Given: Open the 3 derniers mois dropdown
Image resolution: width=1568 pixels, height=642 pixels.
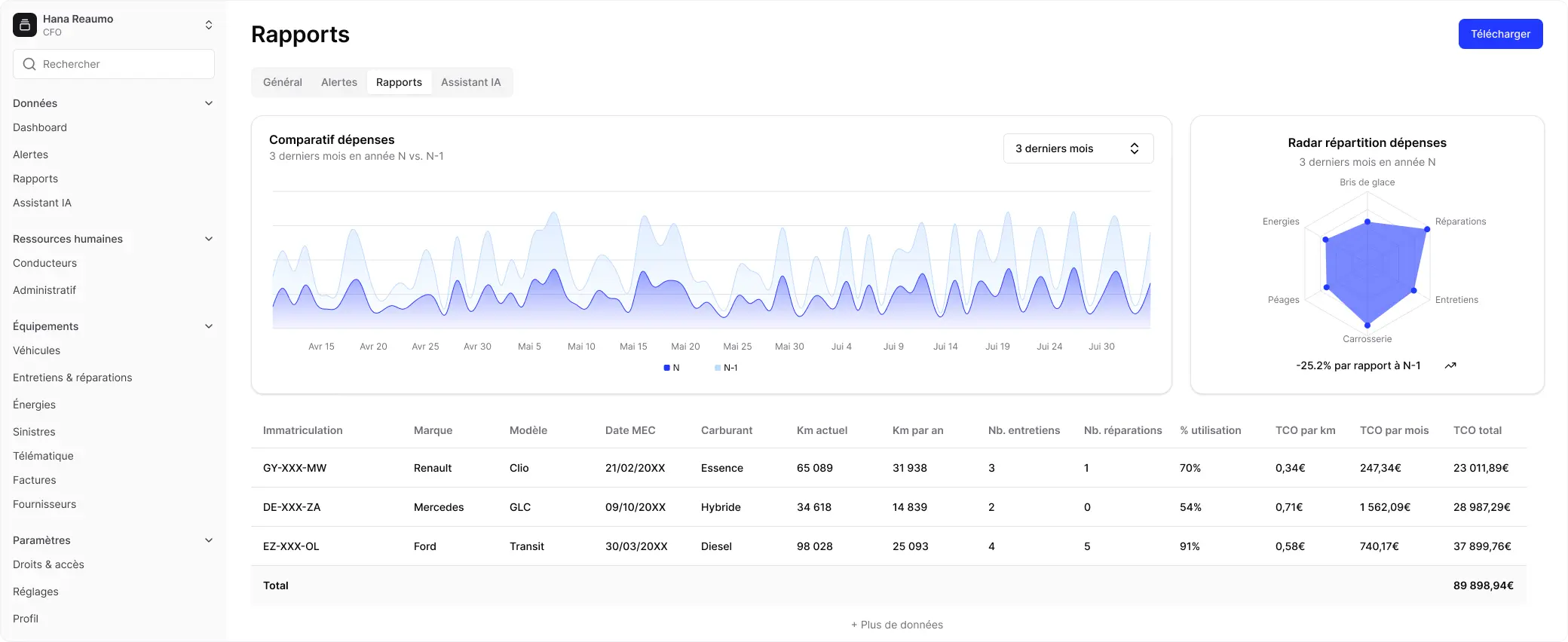Looking at the screenshot, I should click(1078, 148).
